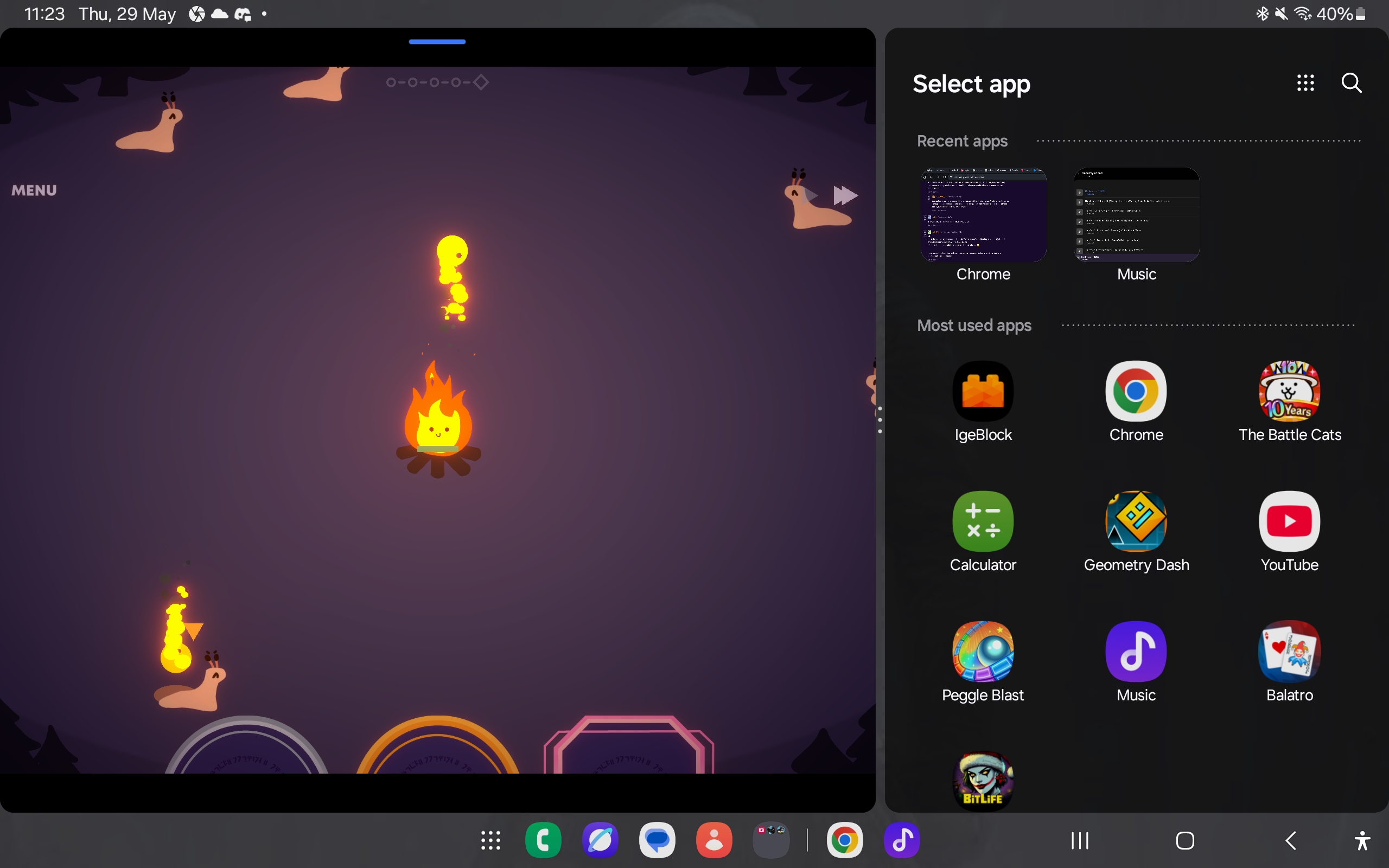Tap the Recents navigation button

tap(1080, 841)
